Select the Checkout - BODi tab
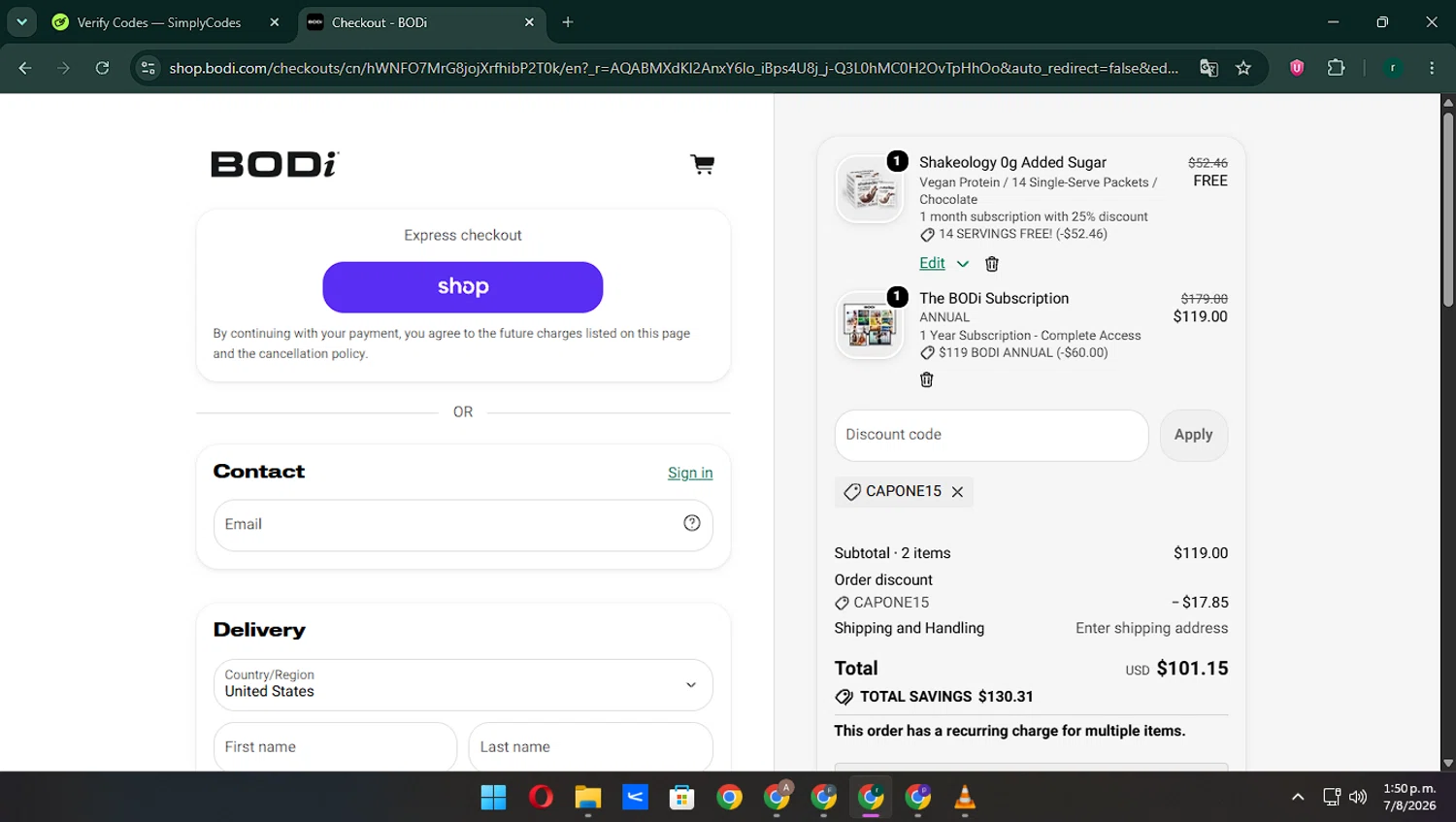Image resolution: width=1456 pixels, height=822 pixels. pyautogui.click(x=422, y=22)
